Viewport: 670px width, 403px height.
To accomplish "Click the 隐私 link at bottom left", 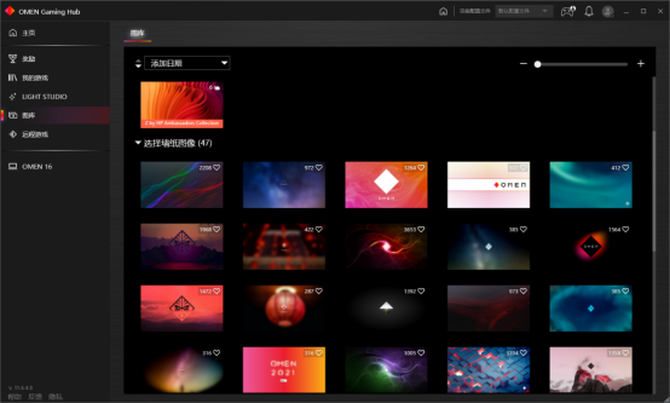I will click(56, 397).
